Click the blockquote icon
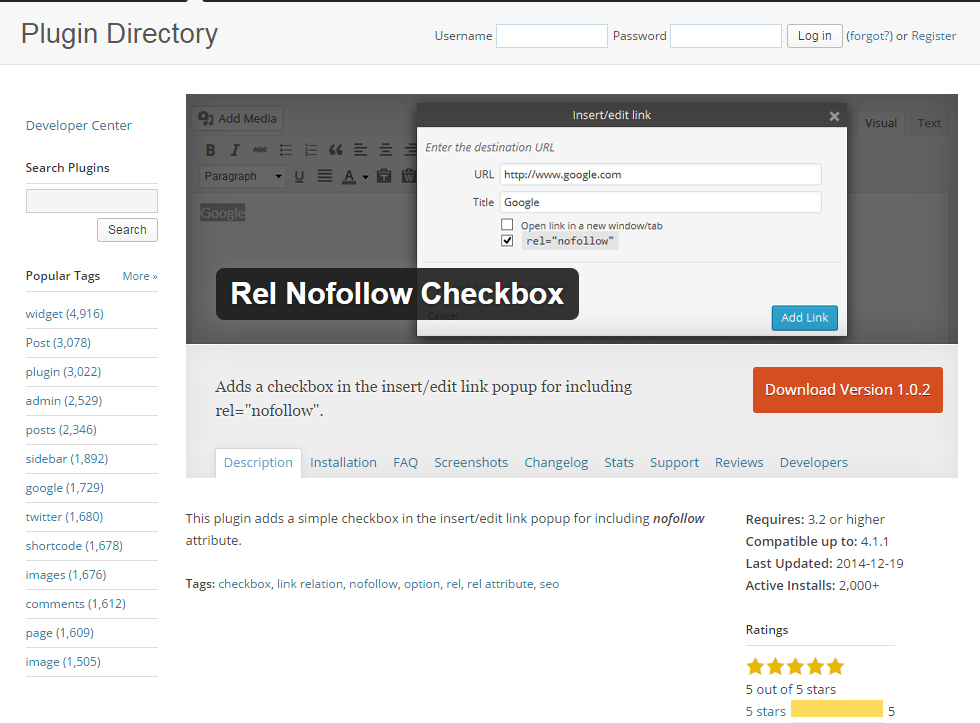980x723 pixels. click(336, 150)
